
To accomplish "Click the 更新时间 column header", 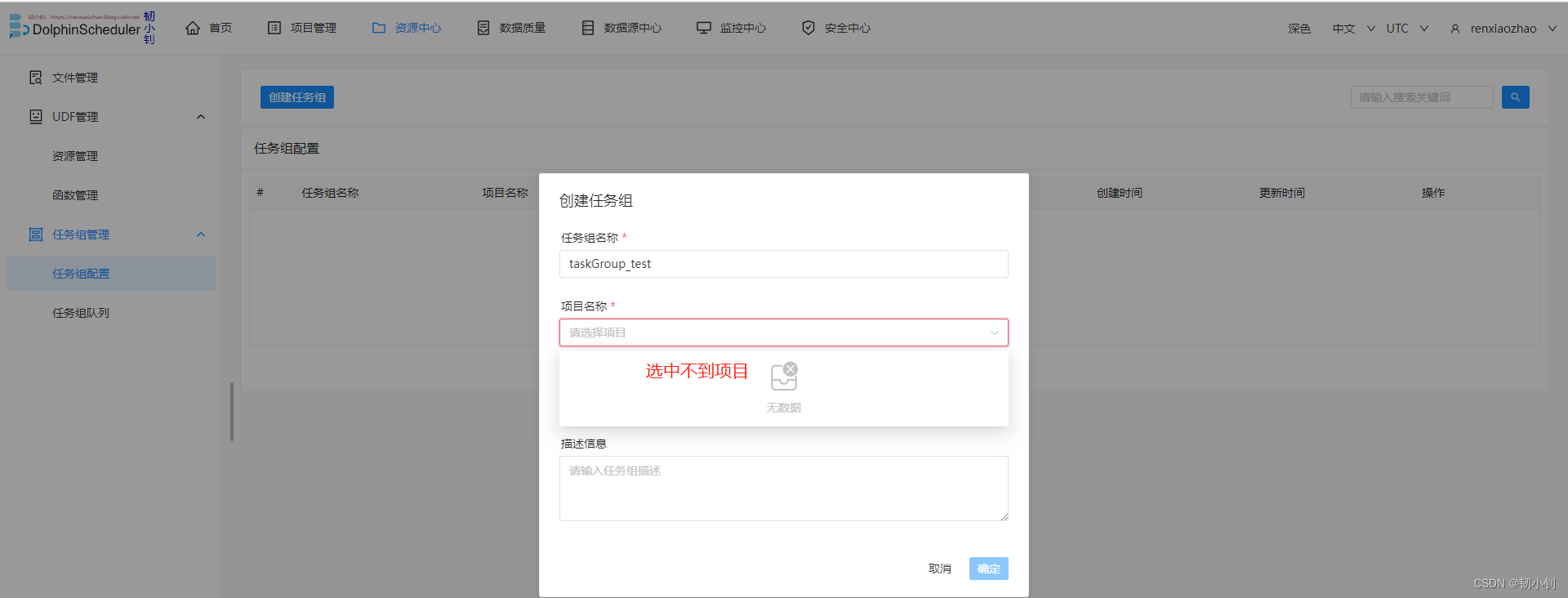I will coord(1282,193).
